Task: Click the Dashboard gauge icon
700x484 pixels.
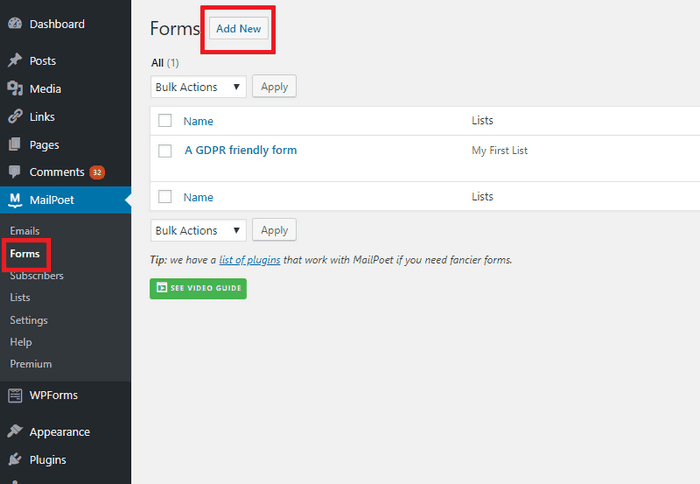Action: pos(15,24)
